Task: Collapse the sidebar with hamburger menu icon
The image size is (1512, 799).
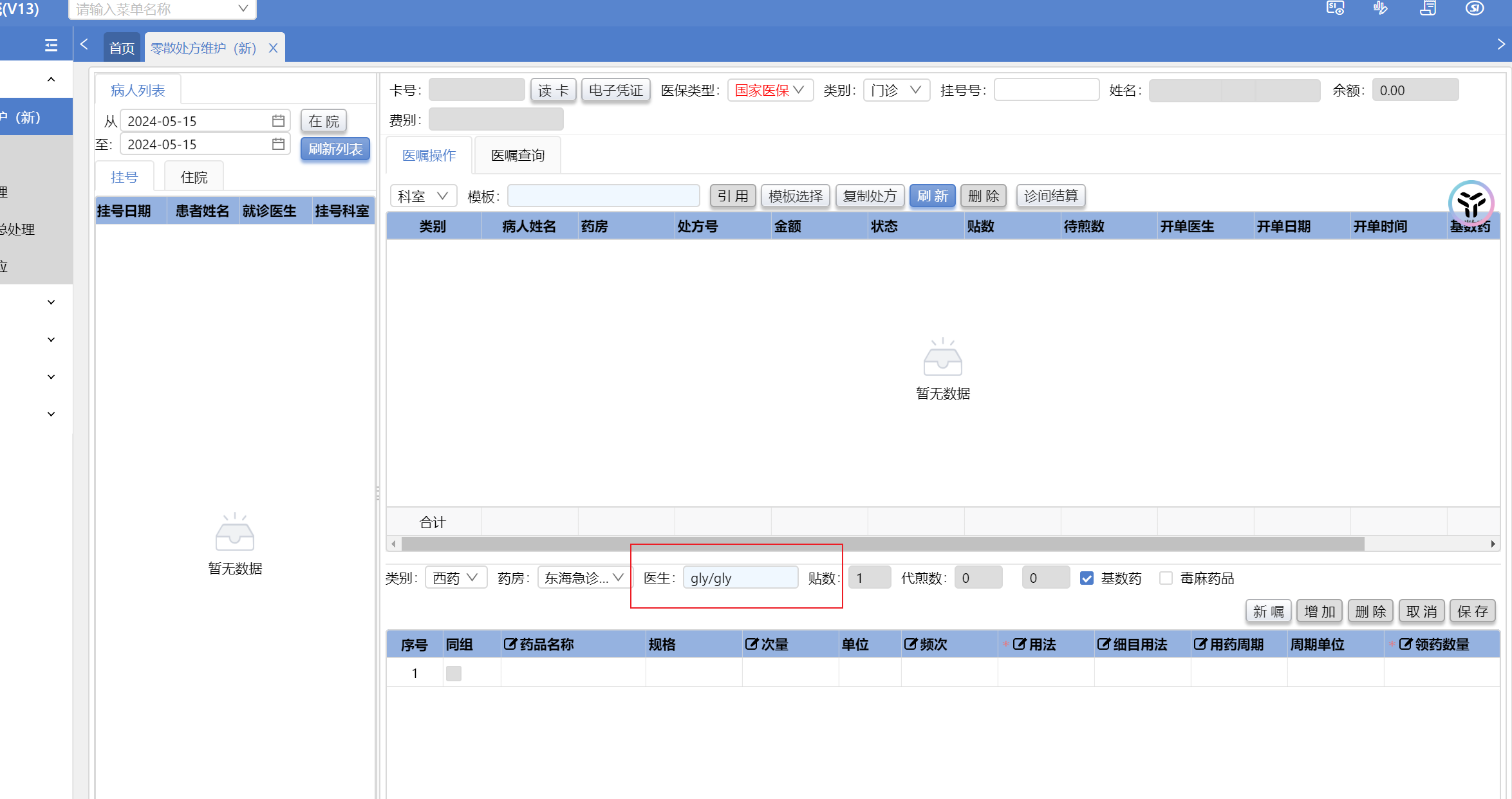Action: pyautogui.click(x=51, y=46)
